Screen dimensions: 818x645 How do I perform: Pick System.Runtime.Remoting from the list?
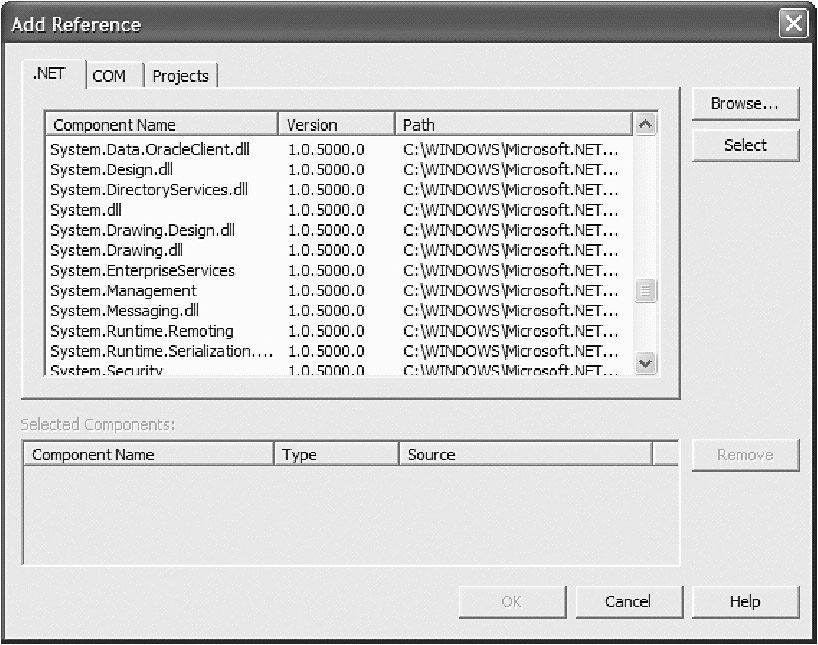pyautogui.click(x=142, y=331)
